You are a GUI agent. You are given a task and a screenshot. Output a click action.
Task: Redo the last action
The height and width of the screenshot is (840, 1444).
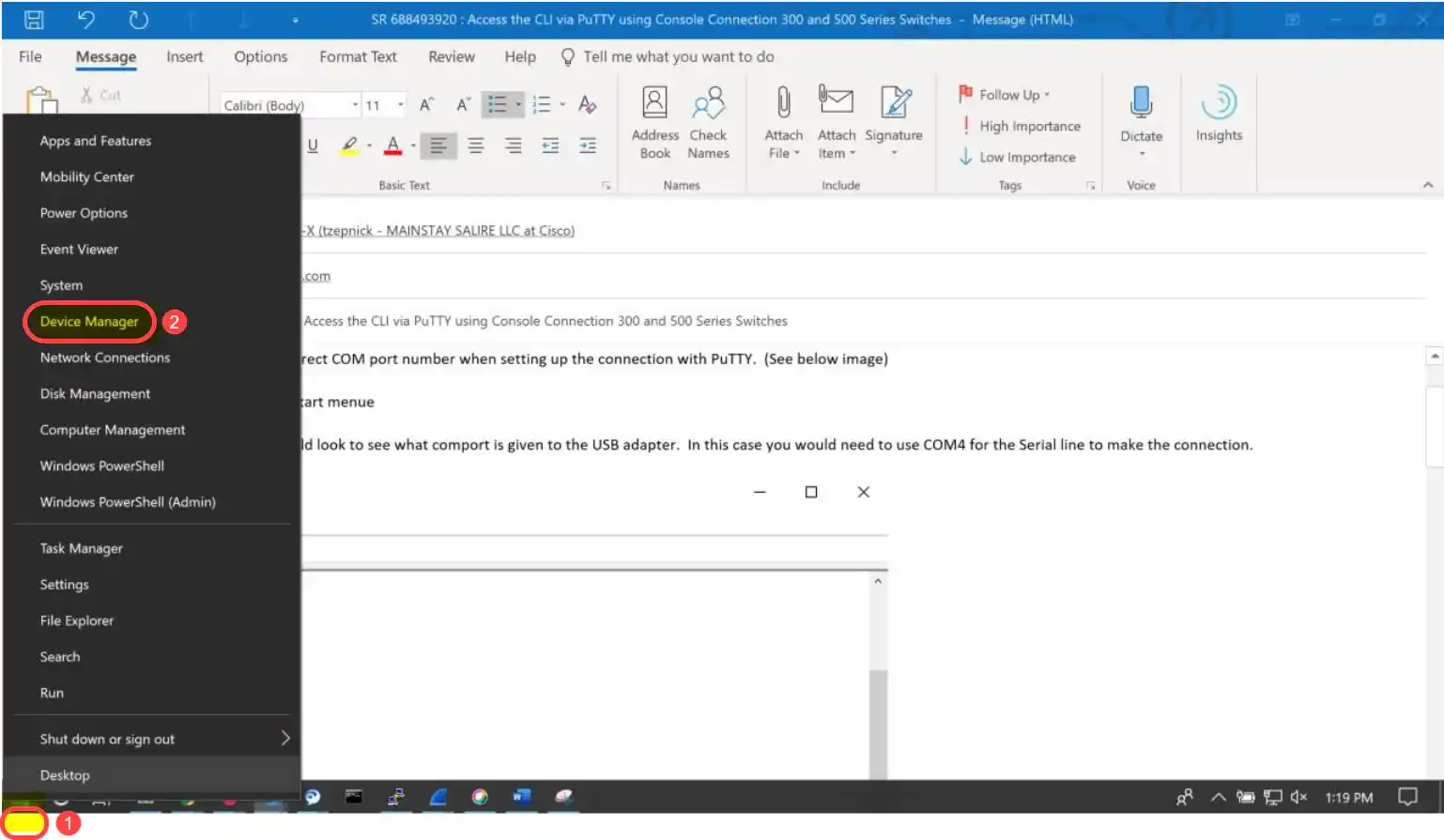pyautogui.click(x=138, y=20)
